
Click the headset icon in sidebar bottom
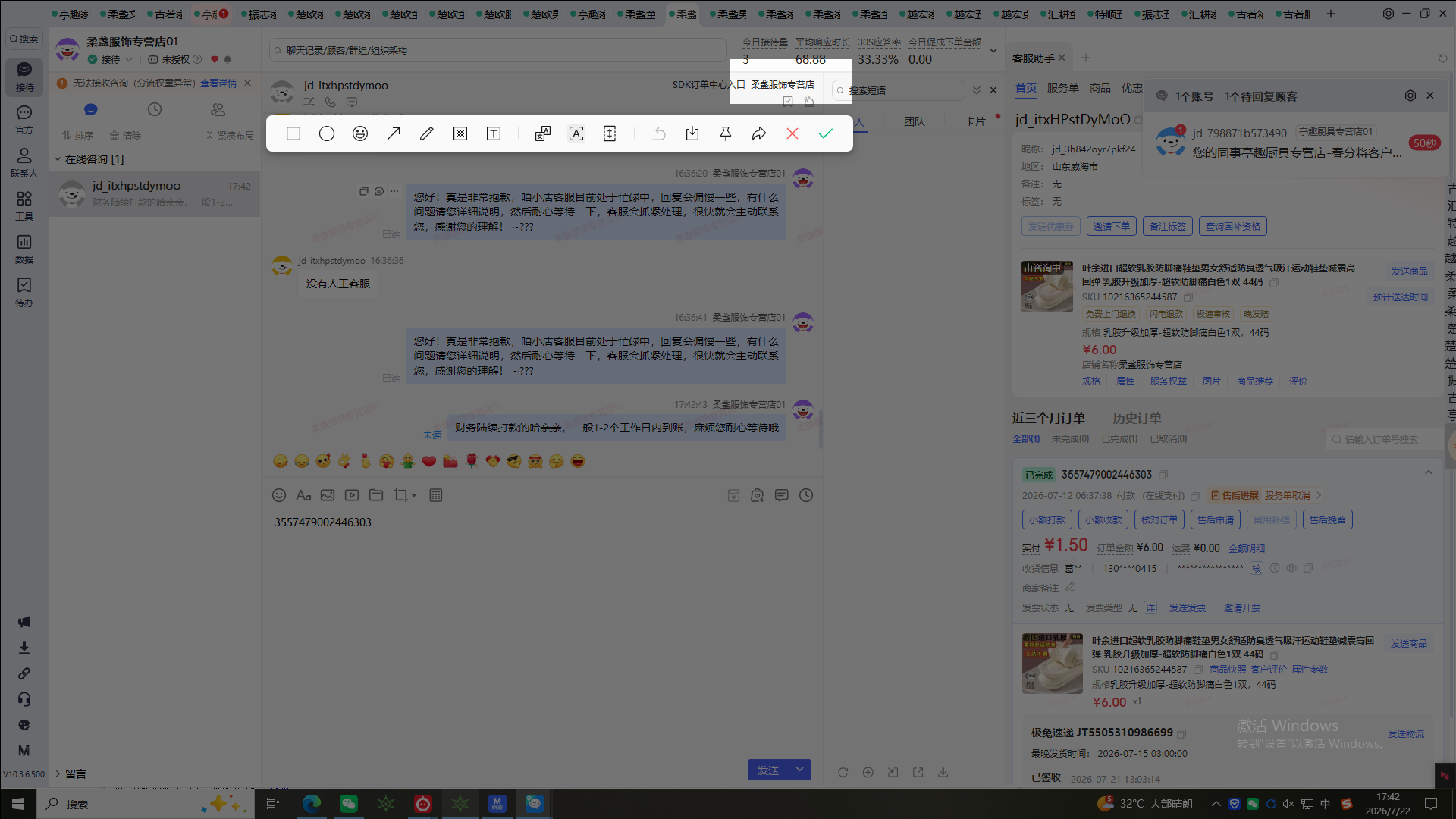pos(24,699)
